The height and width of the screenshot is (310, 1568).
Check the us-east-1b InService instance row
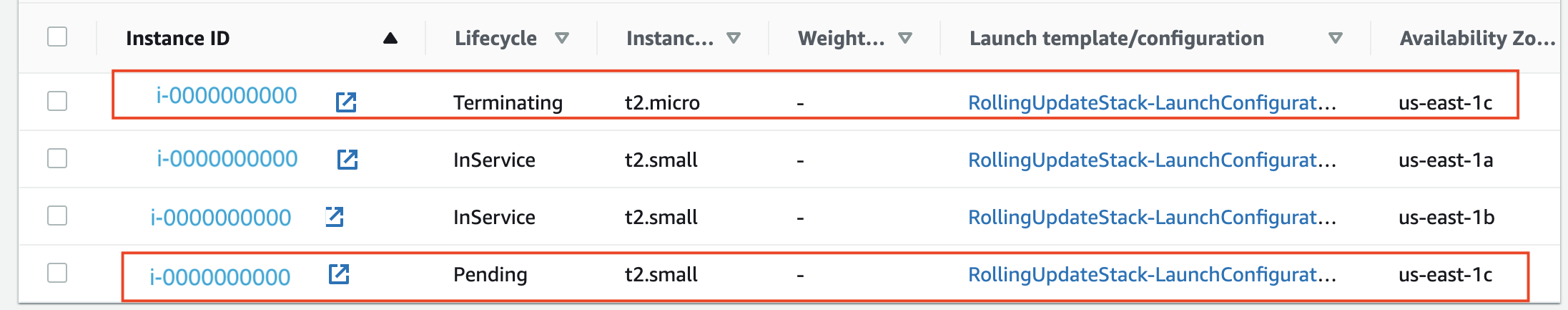point(57,215)
